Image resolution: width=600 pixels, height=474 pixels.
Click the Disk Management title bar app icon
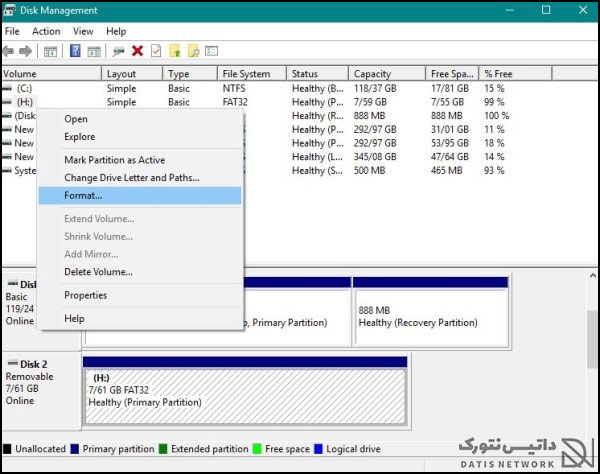point(9,10)
